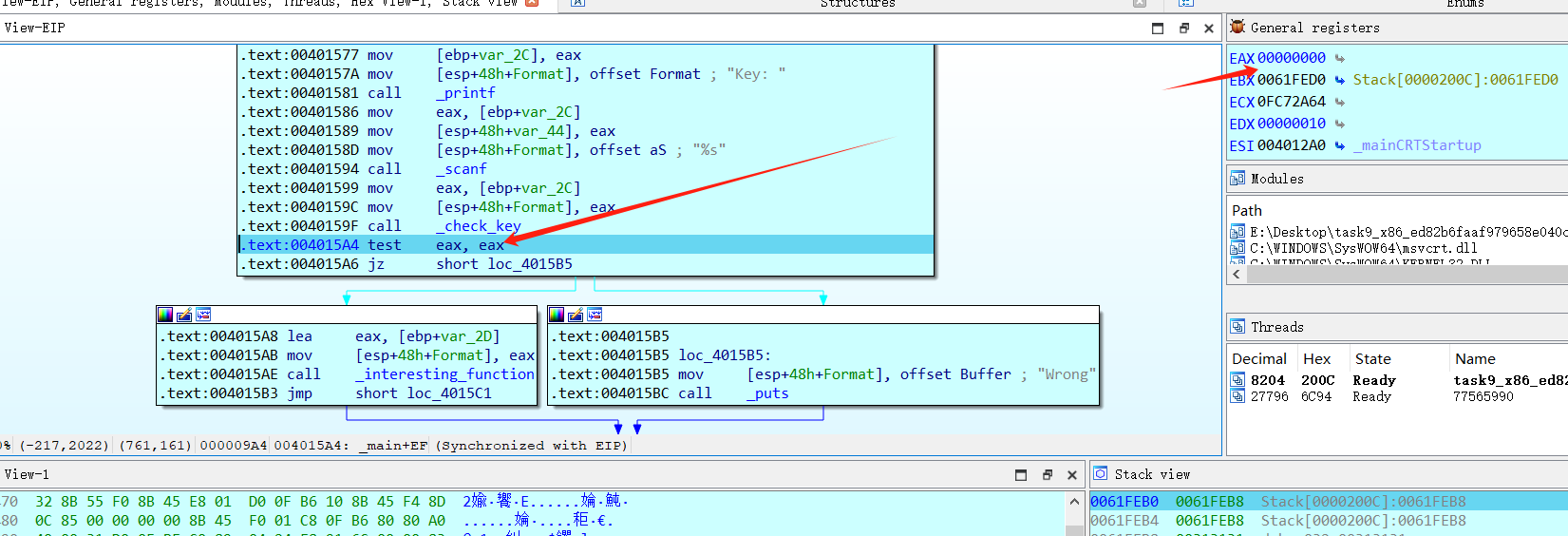This screenshot has height=536, width=1568.
Task: Click the Stack view panel icon
Action: (1101, 473)
